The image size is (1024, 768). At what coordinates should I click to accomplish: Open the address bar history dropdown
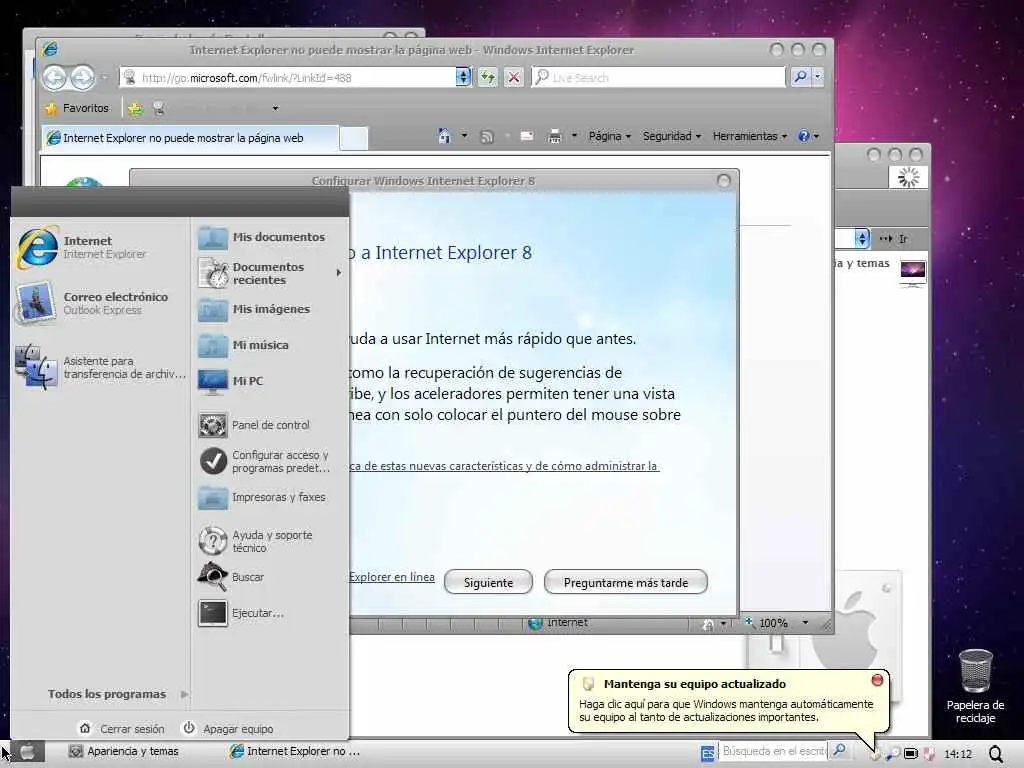point(463,77)
